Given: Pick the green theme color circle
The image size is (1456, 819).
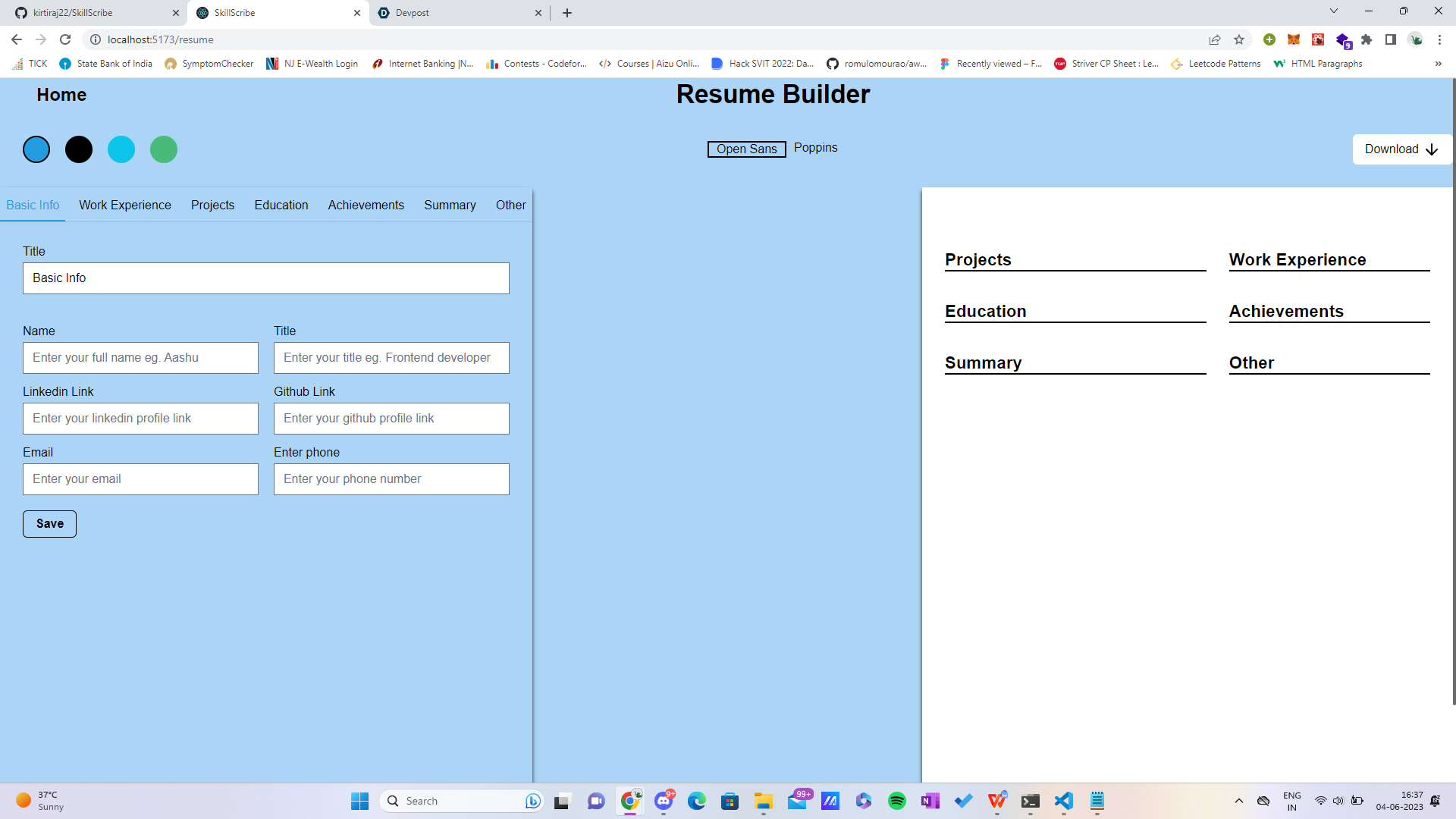Looking at the screenshot, I should tap(164, 149).
